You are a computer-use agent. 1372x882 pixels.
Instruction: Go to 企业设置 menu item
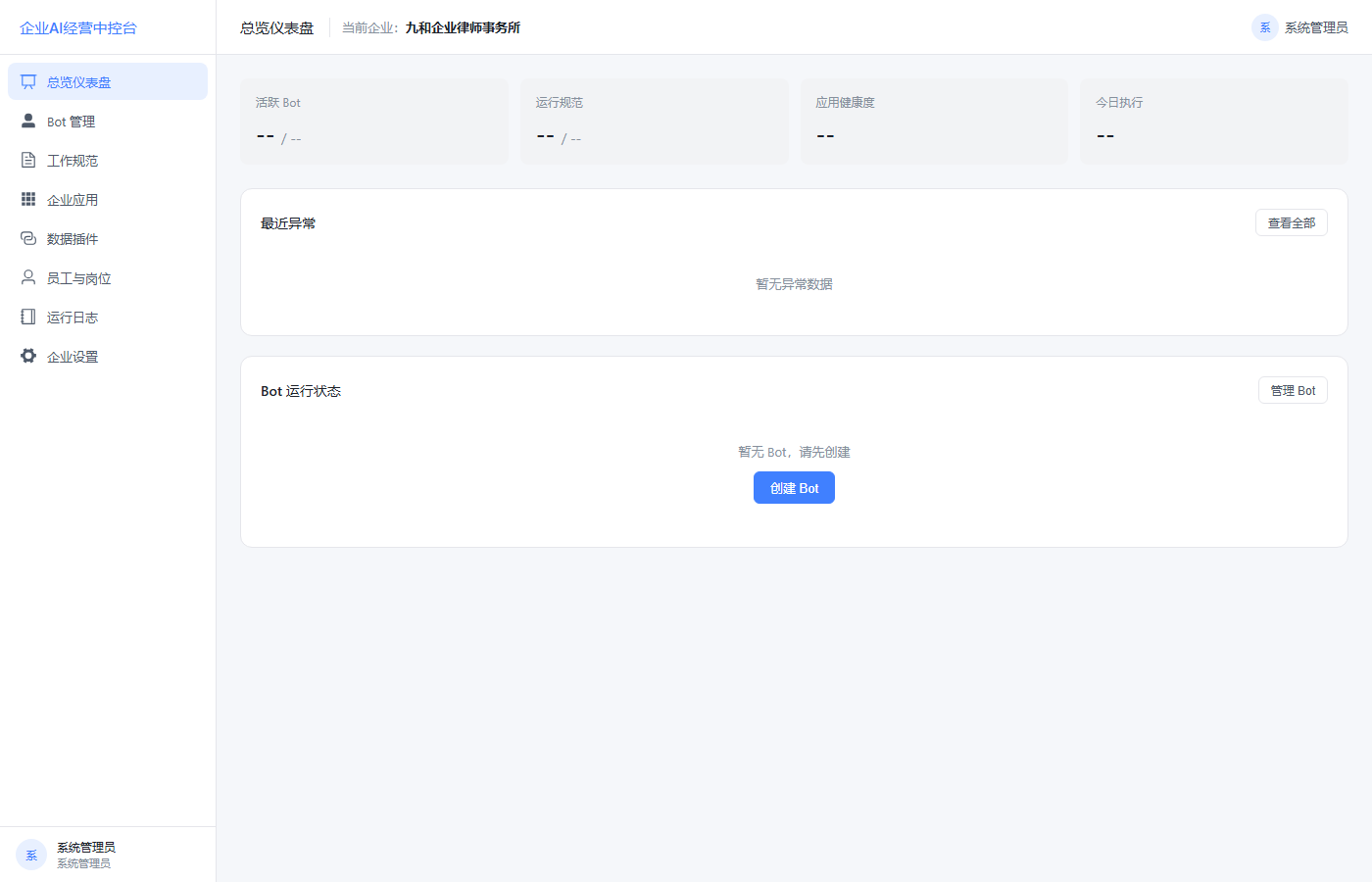click(x=108, y=356)
